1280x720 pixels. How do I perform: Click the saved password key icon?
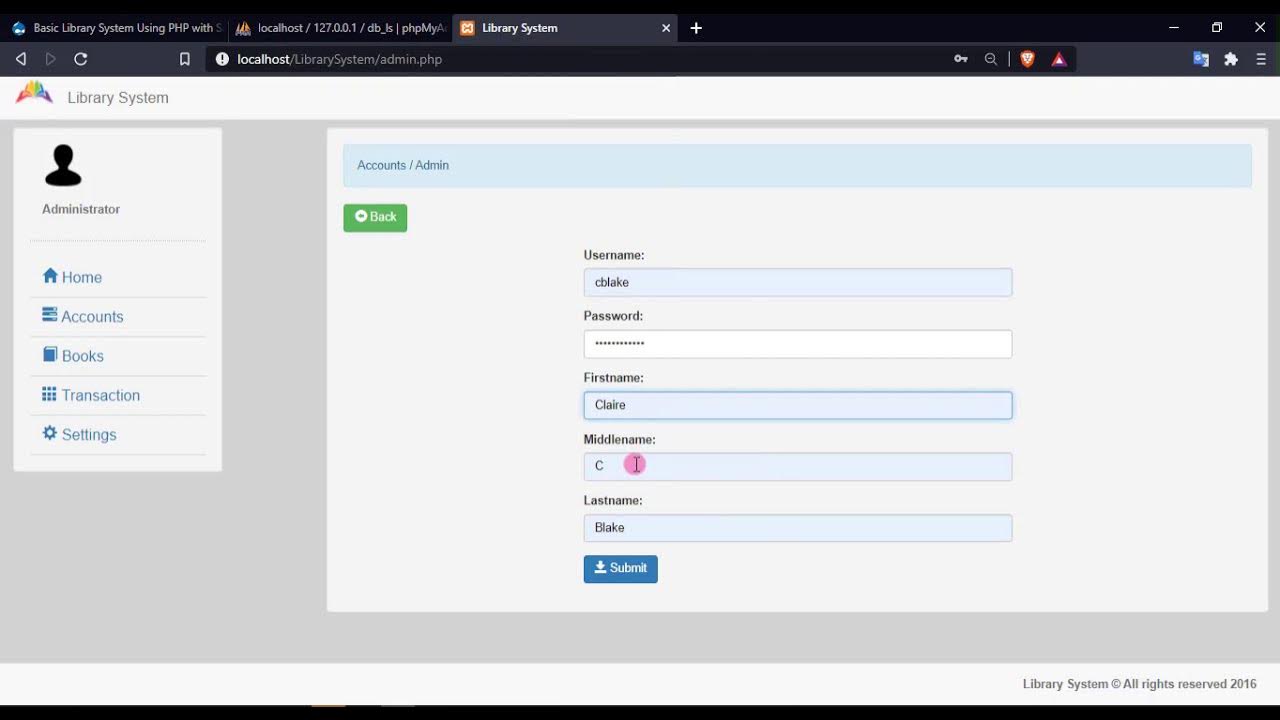[961, 59]
